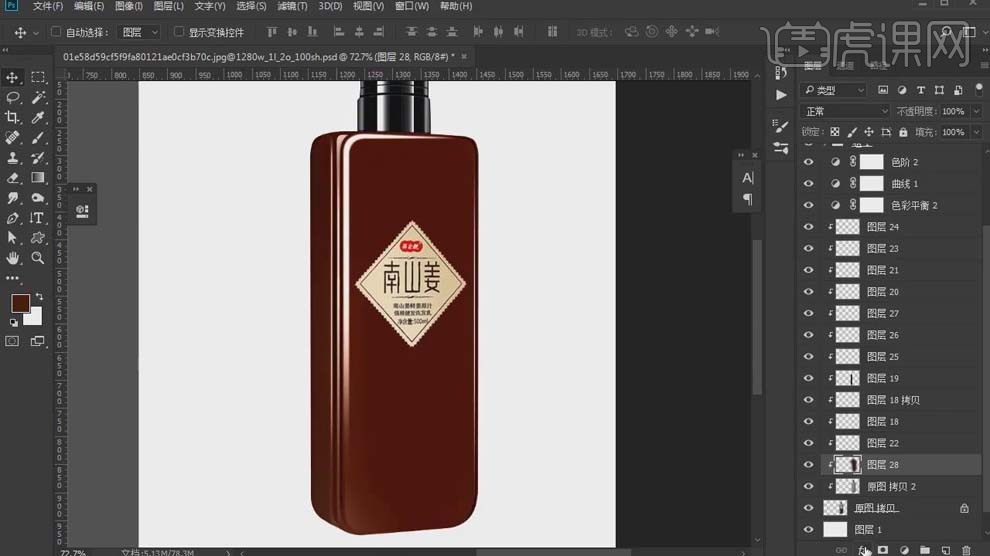Hide the 图层 24 layer

click(809, 227)
